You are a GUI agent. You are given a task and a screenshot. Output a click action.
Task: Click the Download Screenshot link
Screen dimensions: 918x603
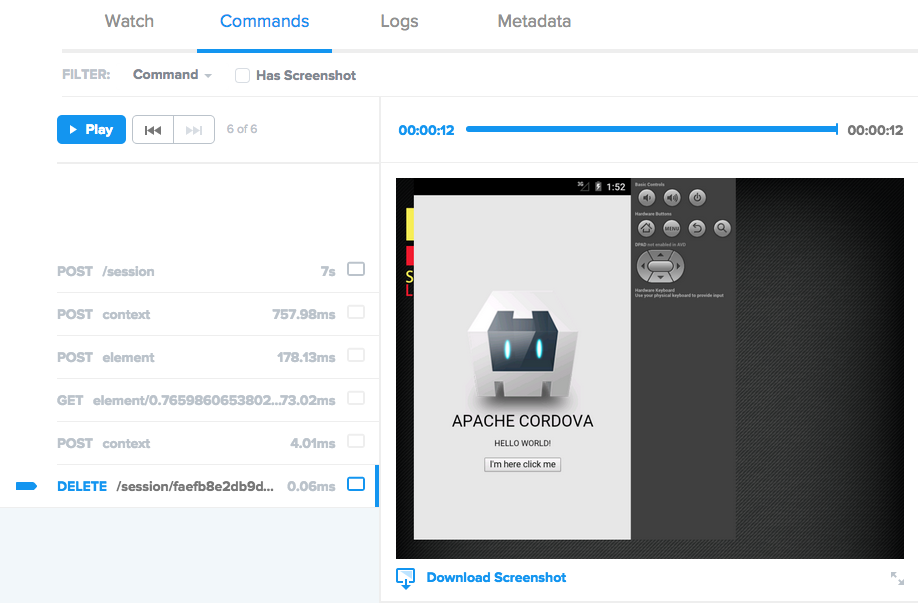click(496, 577)
